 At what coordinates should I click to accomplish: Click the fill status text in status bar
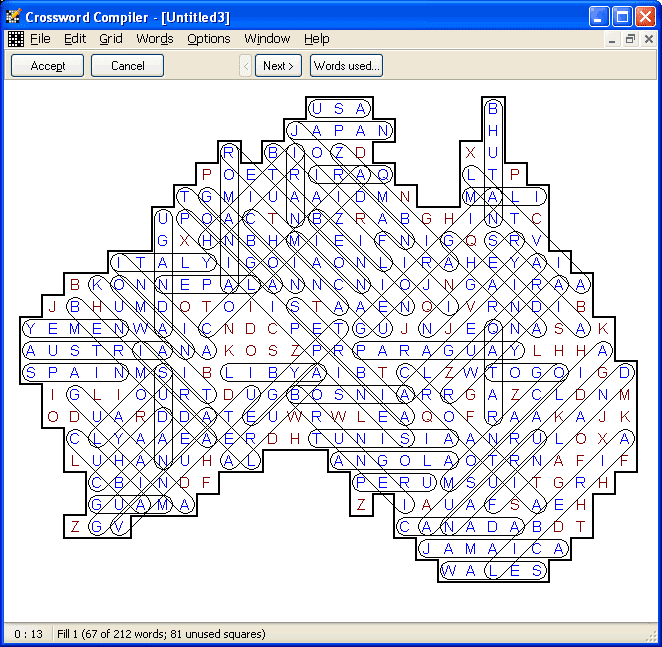161,634
